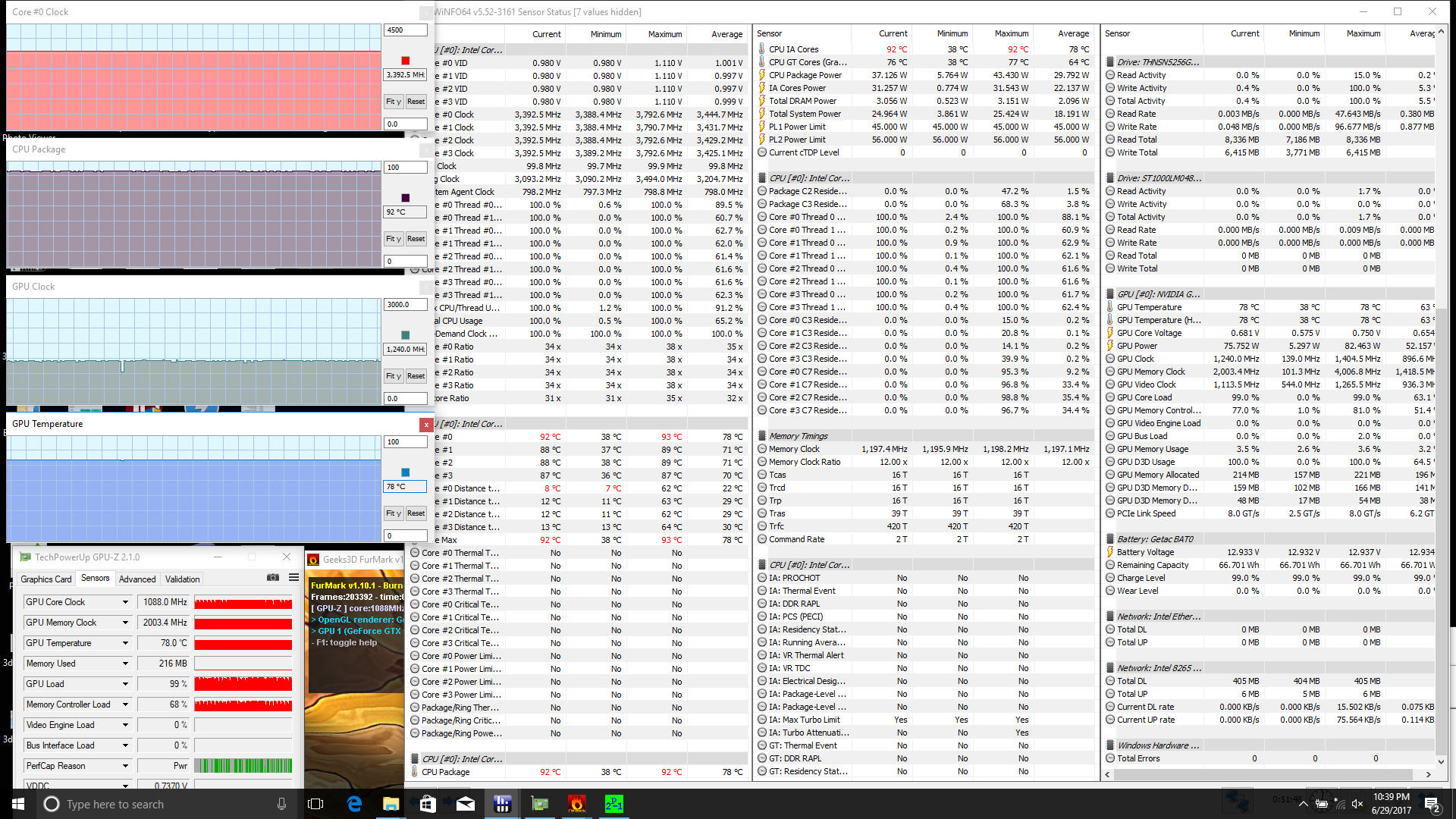Click the 3000.0 maximum field in GPU Clock
The width and height of the screenshot is (1456, 819).
(406, 305)
